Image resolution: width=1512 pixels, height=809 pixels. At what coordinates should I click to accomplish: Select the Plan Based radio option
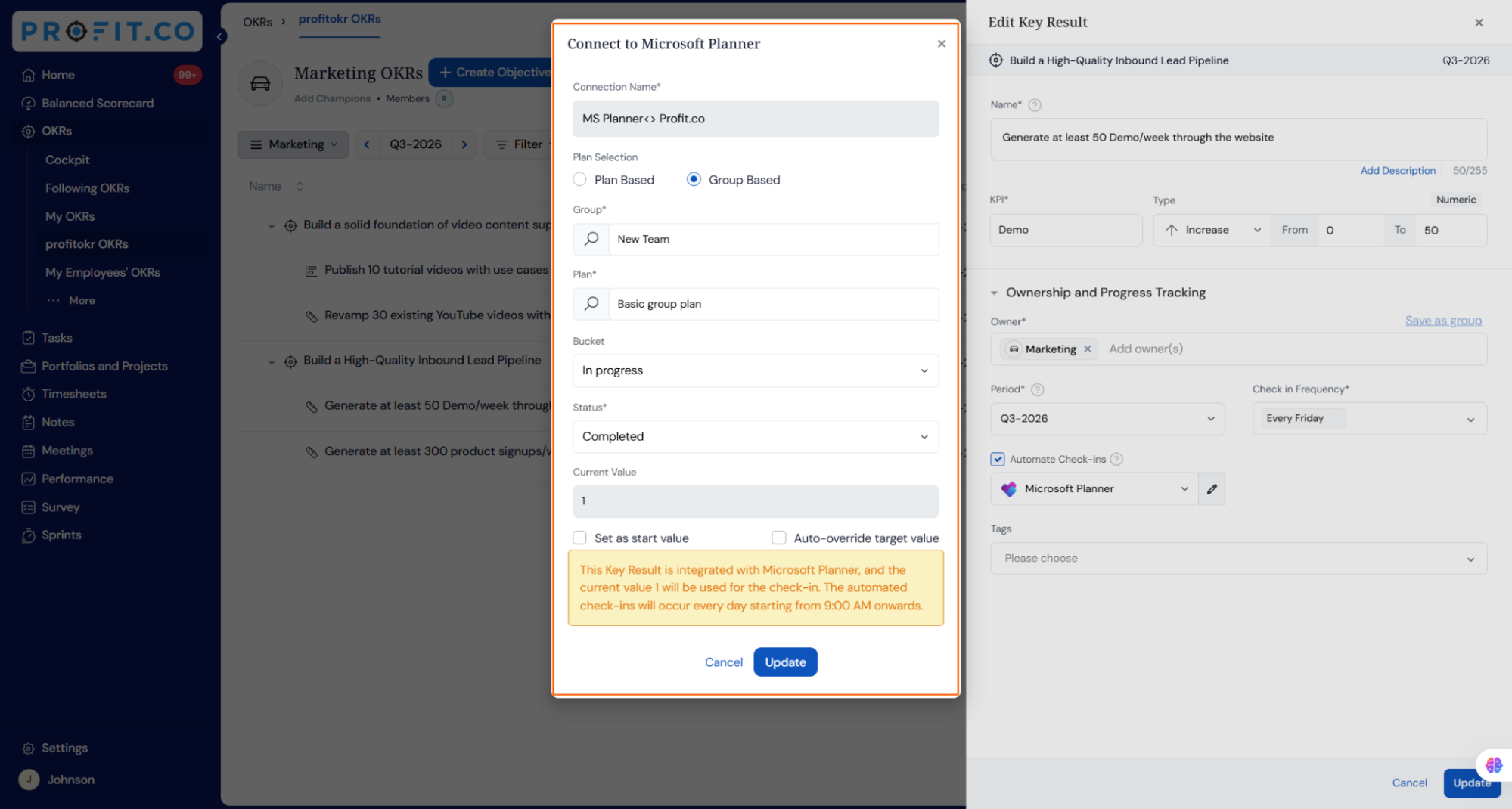coord(580,180)
